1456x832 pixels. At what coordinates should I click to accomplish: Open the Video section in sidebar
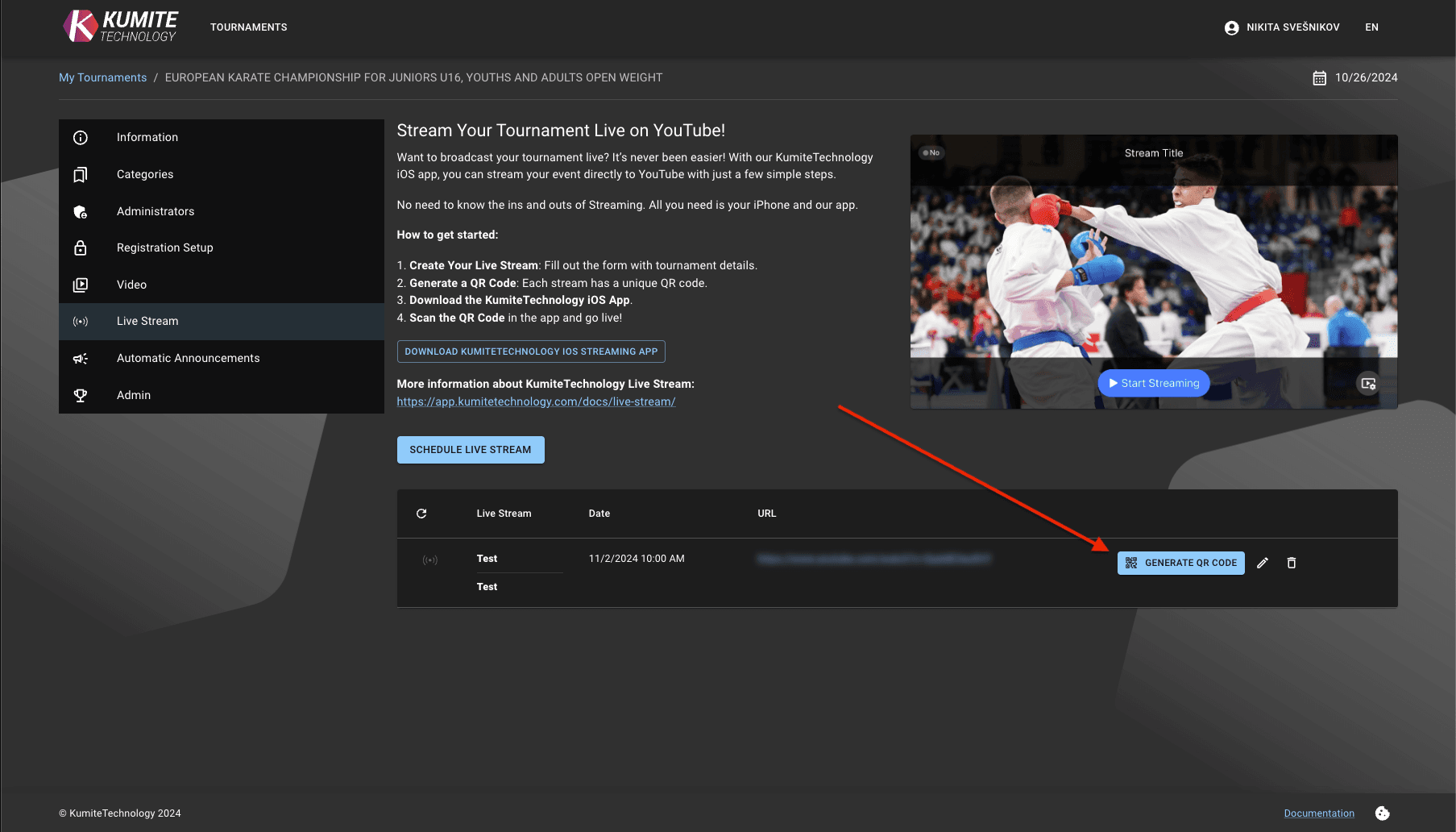point(132,285)
